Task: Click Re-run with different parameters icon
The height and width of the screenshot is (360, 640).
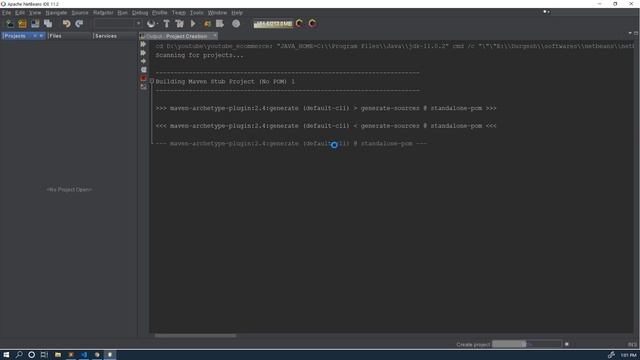Action: click(143, 53)
